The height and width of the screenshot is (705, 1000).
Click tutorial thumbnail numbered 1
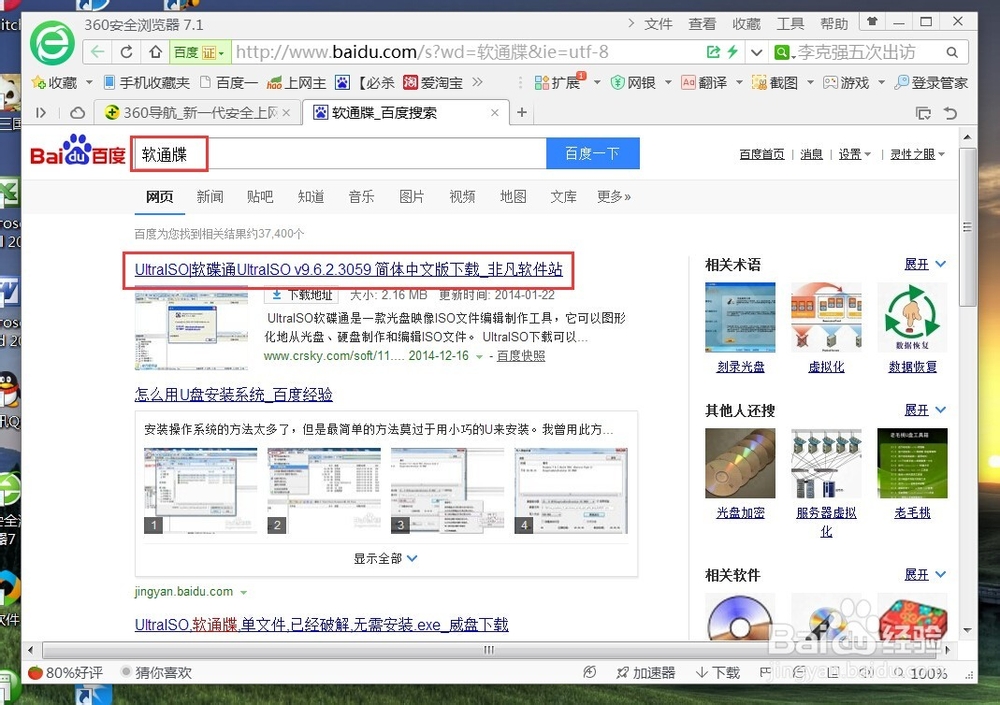(200, 490)
